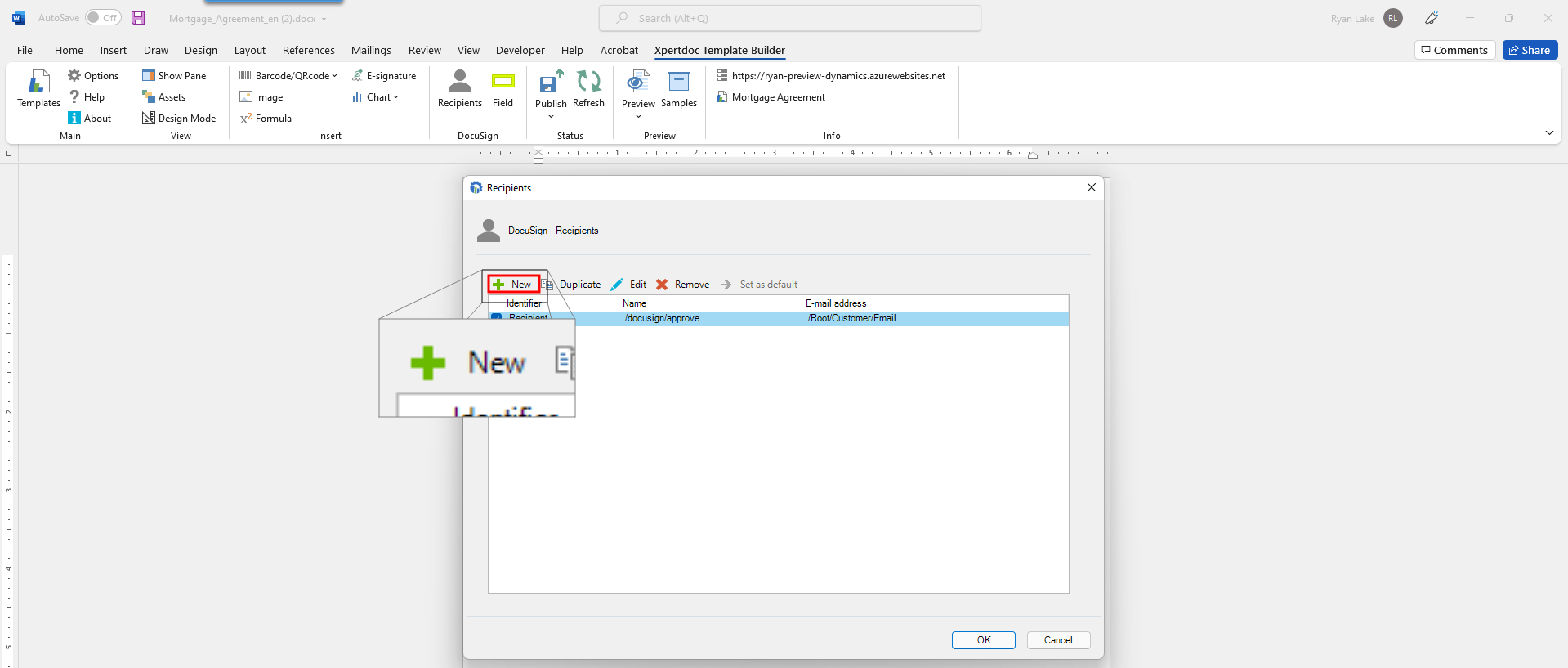1568x668 pixels.
Task: Open Xpertdoc Options
Action: 93,75
